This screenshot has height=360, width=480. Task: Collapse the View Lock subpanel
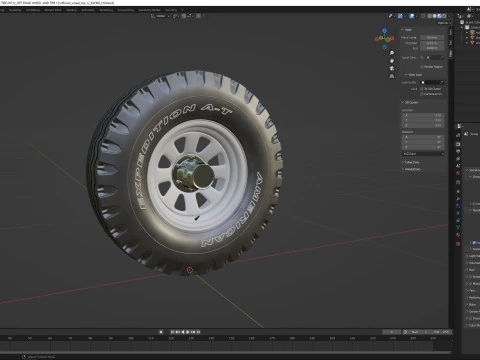tap(413, 75)
